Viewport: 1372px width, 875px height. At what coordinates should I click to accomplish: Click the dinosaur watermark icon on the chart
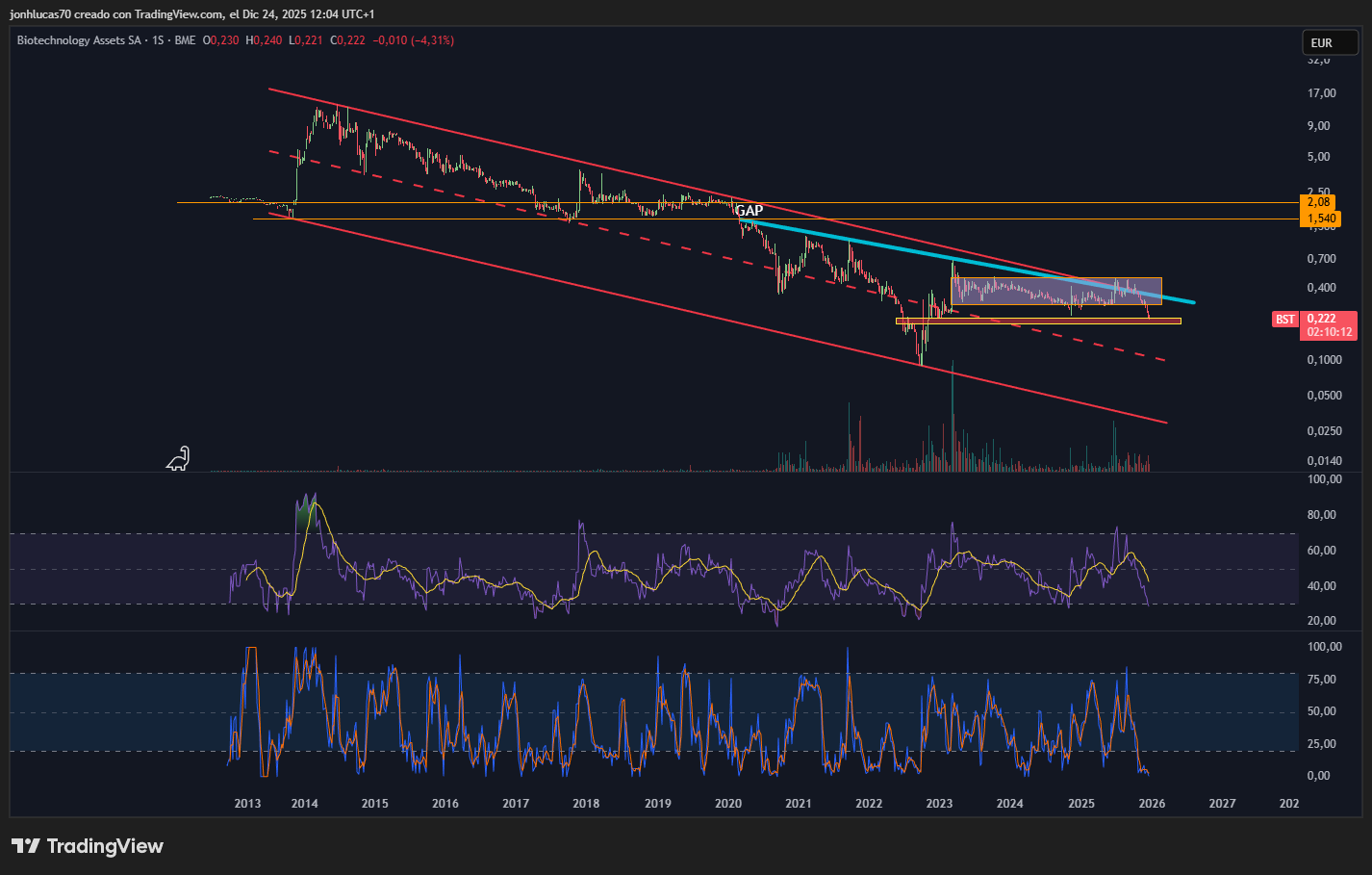178,459
